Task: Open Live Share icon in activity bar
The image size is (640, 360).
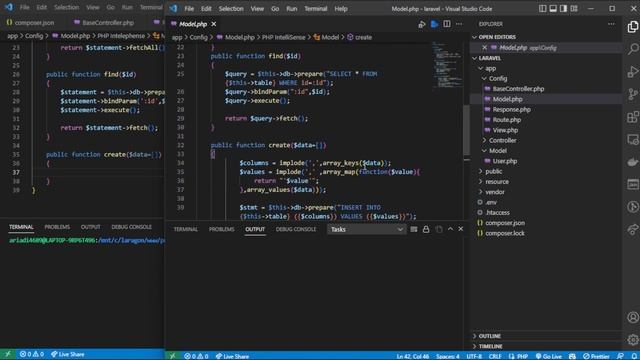Action: tap(633, 229)
